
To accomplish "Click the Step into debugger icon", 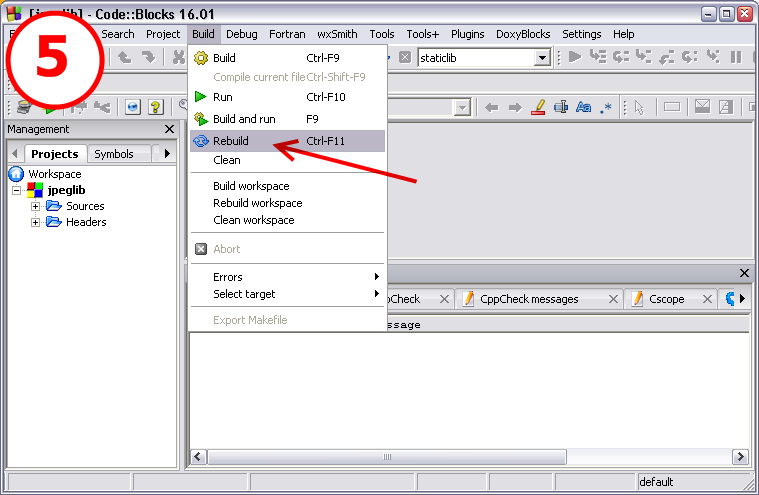I will coord(644,57).
